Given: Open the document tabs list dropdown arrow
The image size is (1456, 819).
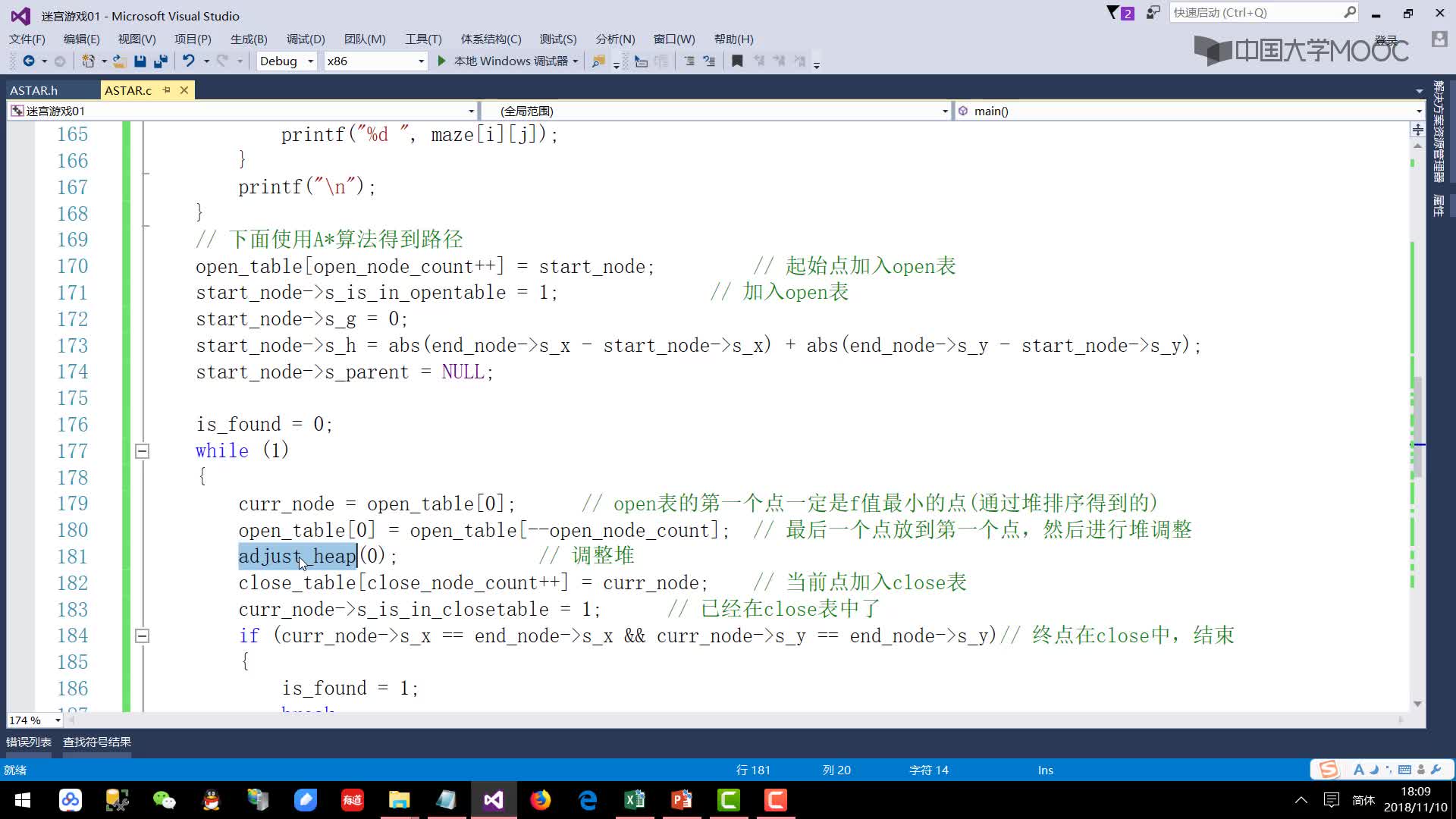Looking at the screenshot, I should (x=1419, y=91).
